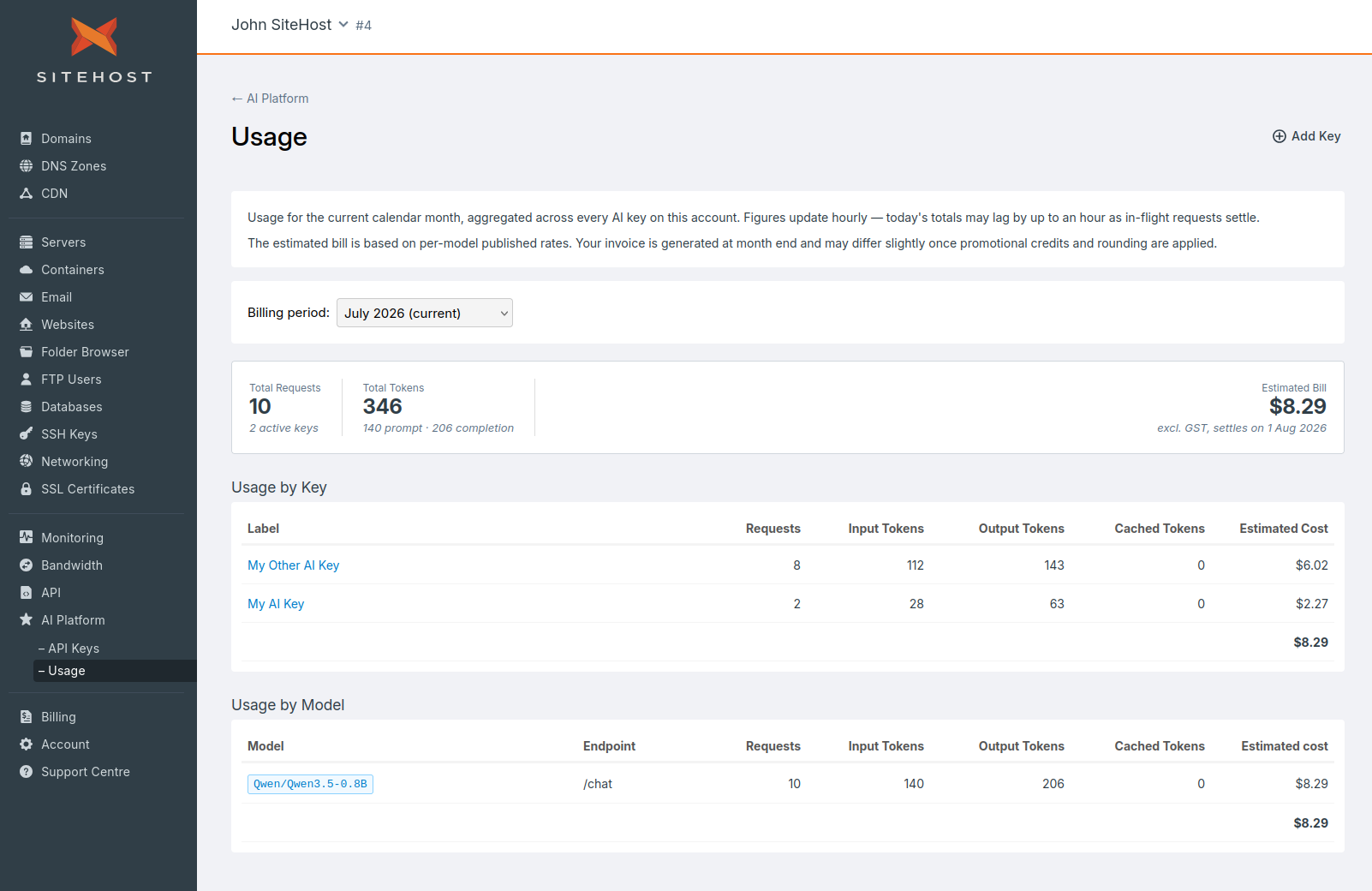Viewport: 1372px width, 891px height.
Task: Open the Servers menu item
Action: tap(63, 242)
